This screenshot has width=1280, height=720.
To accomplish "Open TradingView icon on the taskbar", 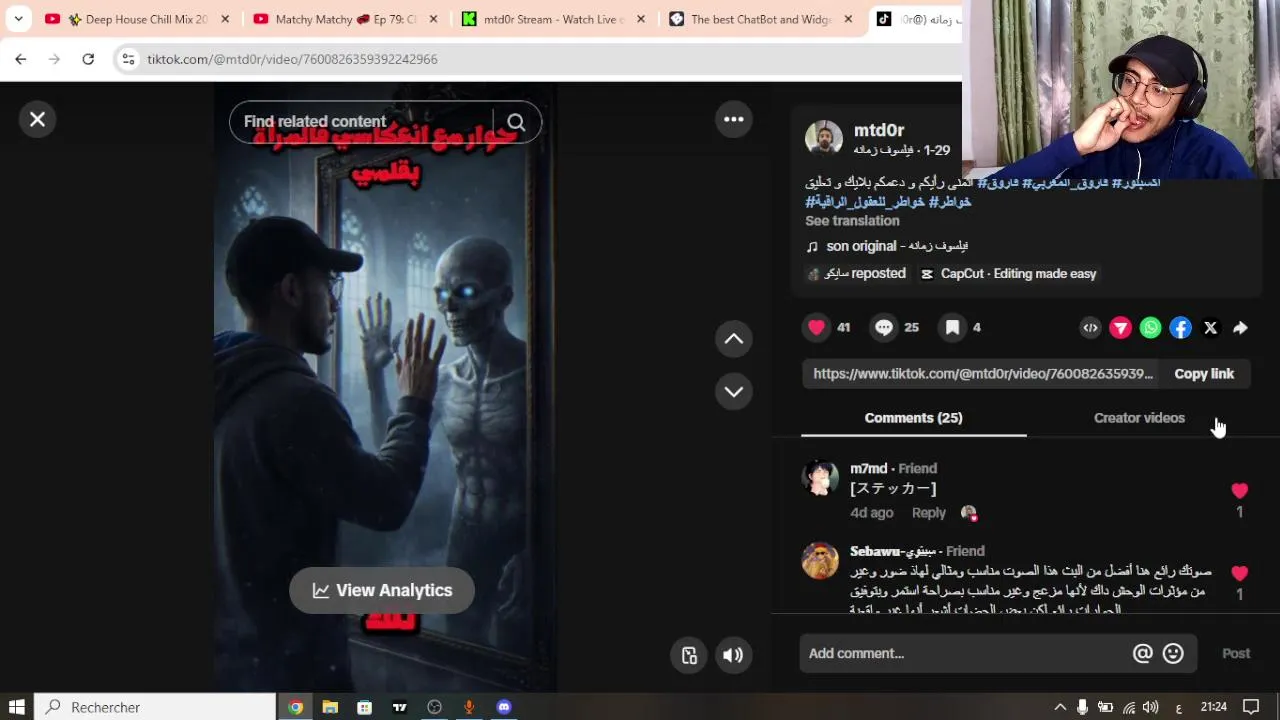I will 400,707.
